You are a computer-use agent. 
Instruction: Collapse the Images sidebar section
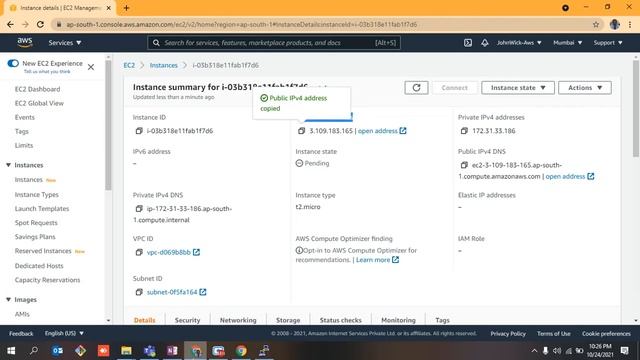click(8, 300)
